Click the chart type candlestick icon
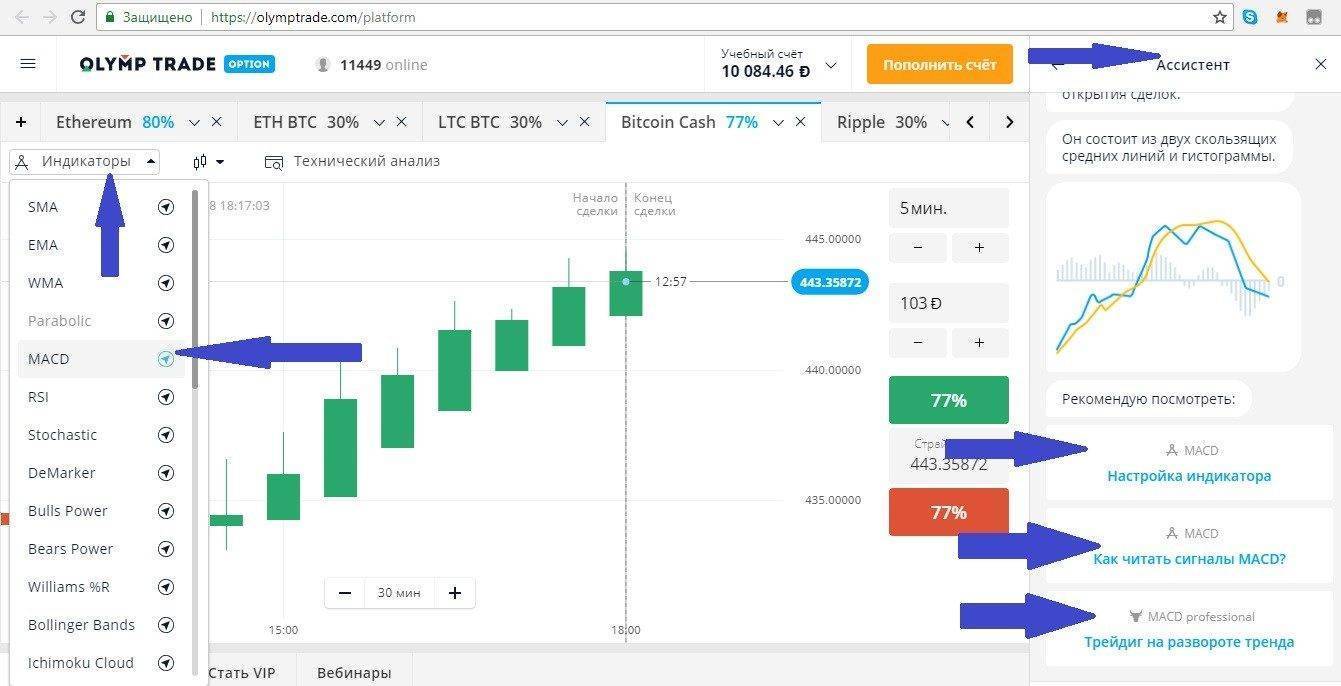Screen dimensions: 1341x686 pyautogui.click(x=201, y=161)
